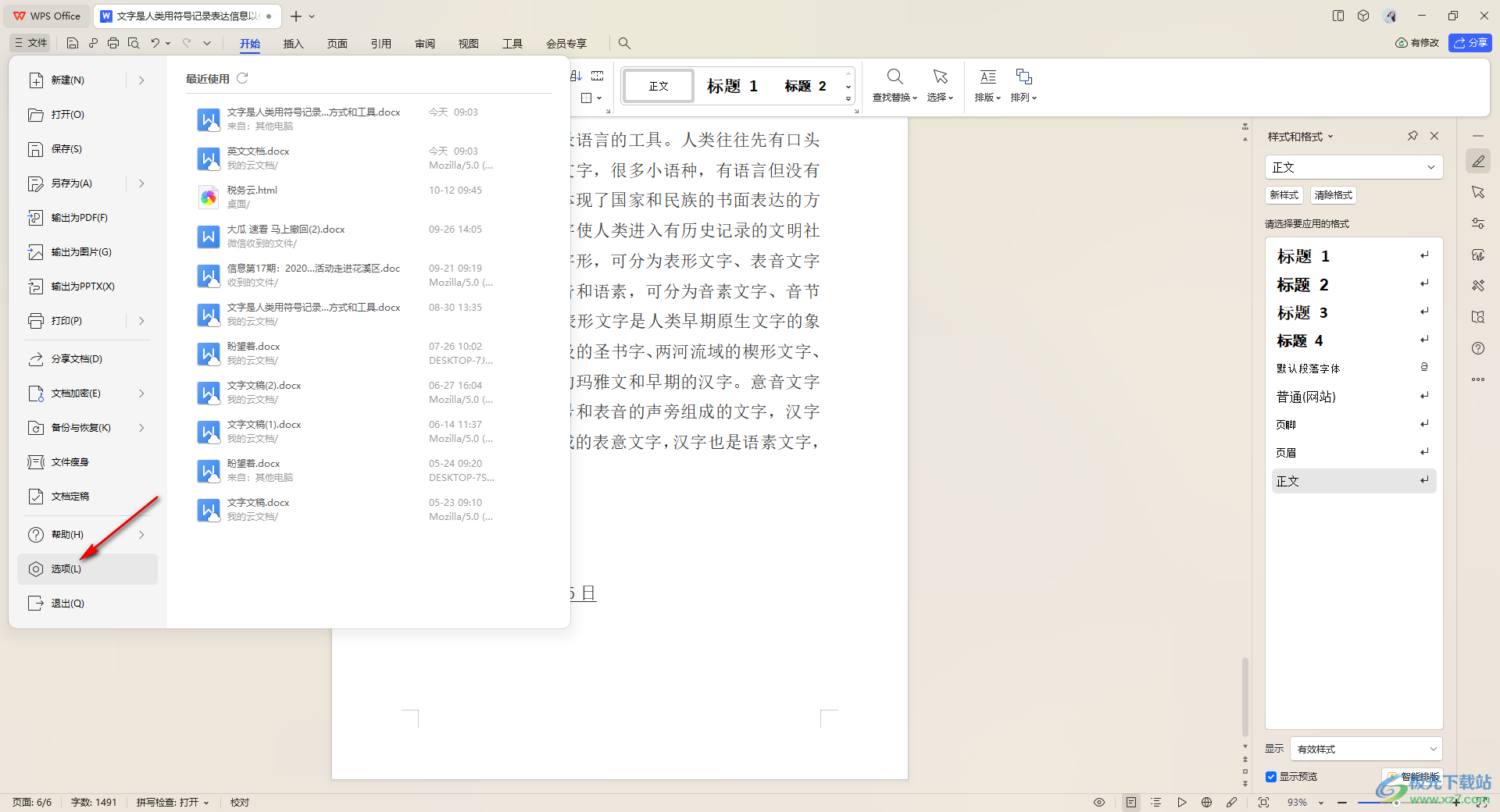Click the document vertical scrollbar thumb
This screenshot has width=1500, height=812.
coord(1245,696)
